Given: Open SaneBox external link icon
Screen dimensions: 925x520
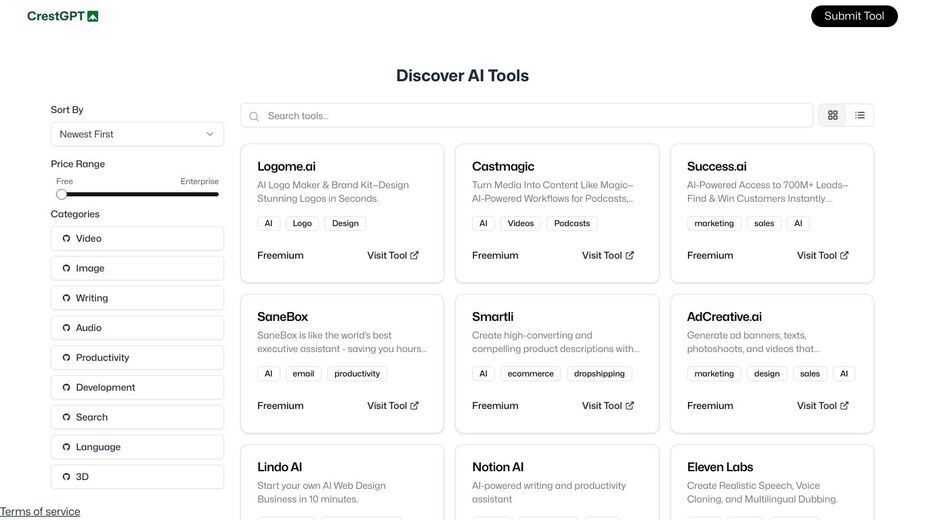Looking at the screenshot, I should click(x=415, y=405).
